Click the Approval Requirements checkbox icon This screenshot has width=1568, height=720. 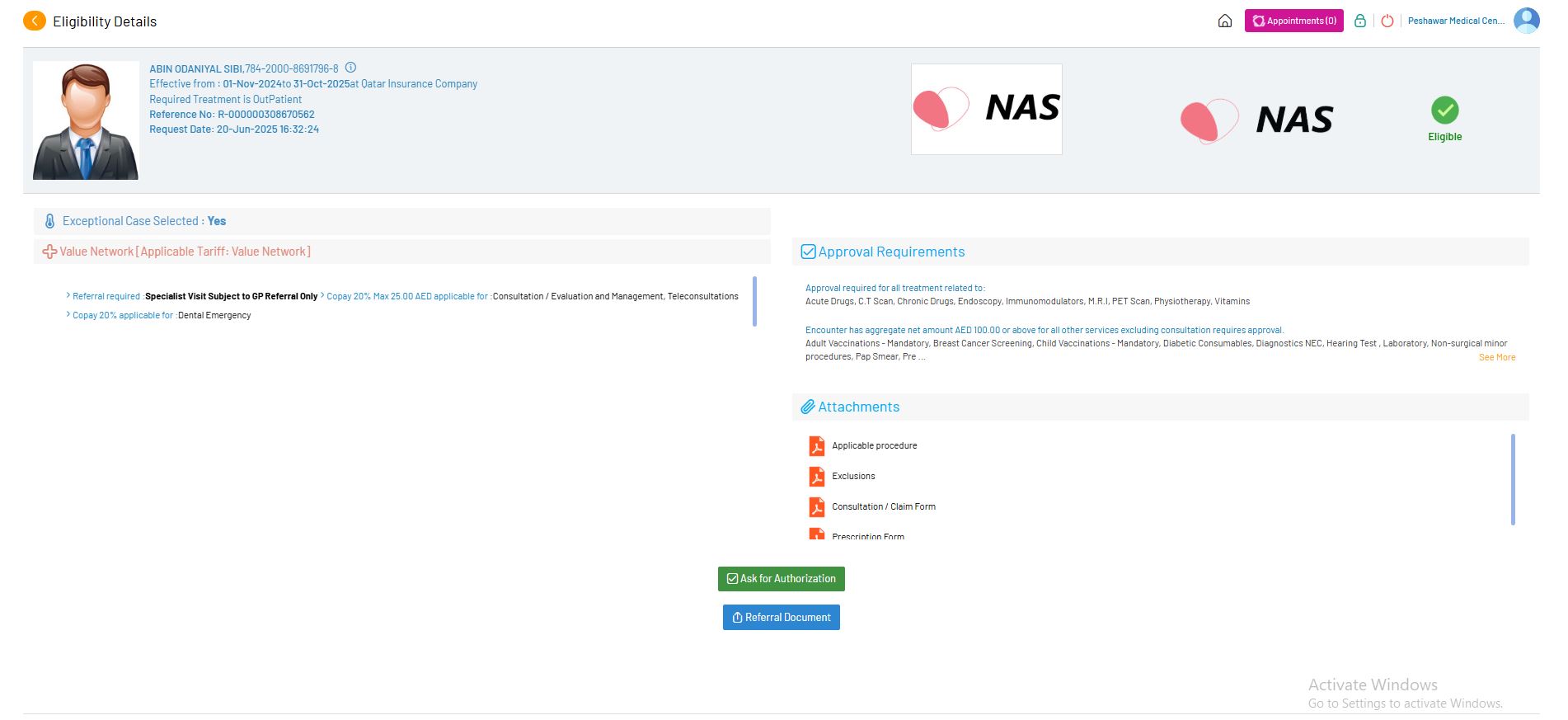click(809, 252)
